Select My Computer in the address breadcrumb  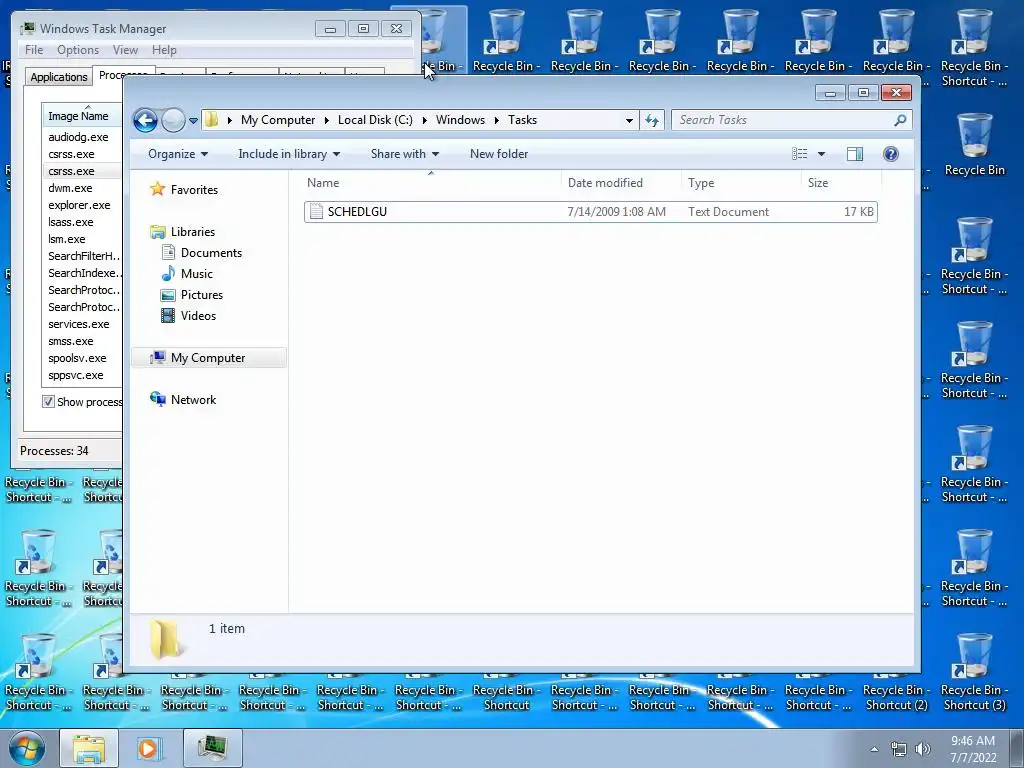278,120
